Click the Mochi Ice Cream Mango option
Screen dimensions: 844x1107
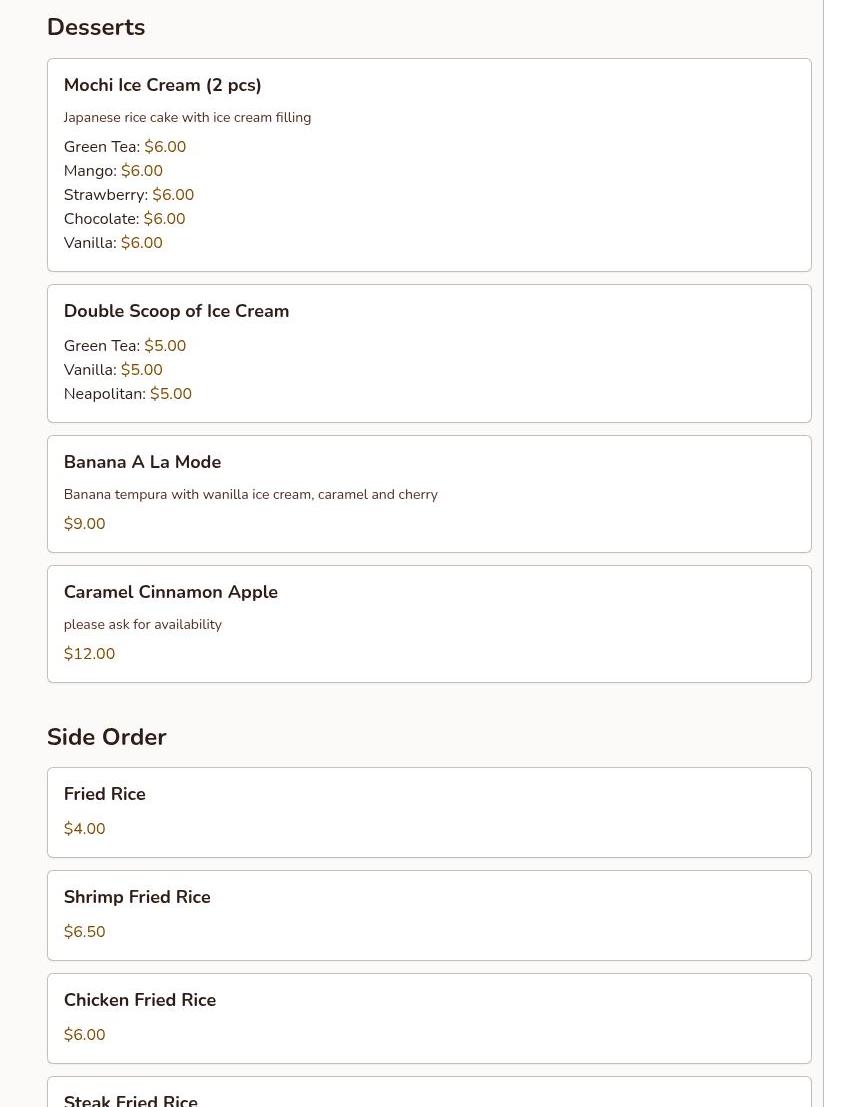[x=113, y=171]
